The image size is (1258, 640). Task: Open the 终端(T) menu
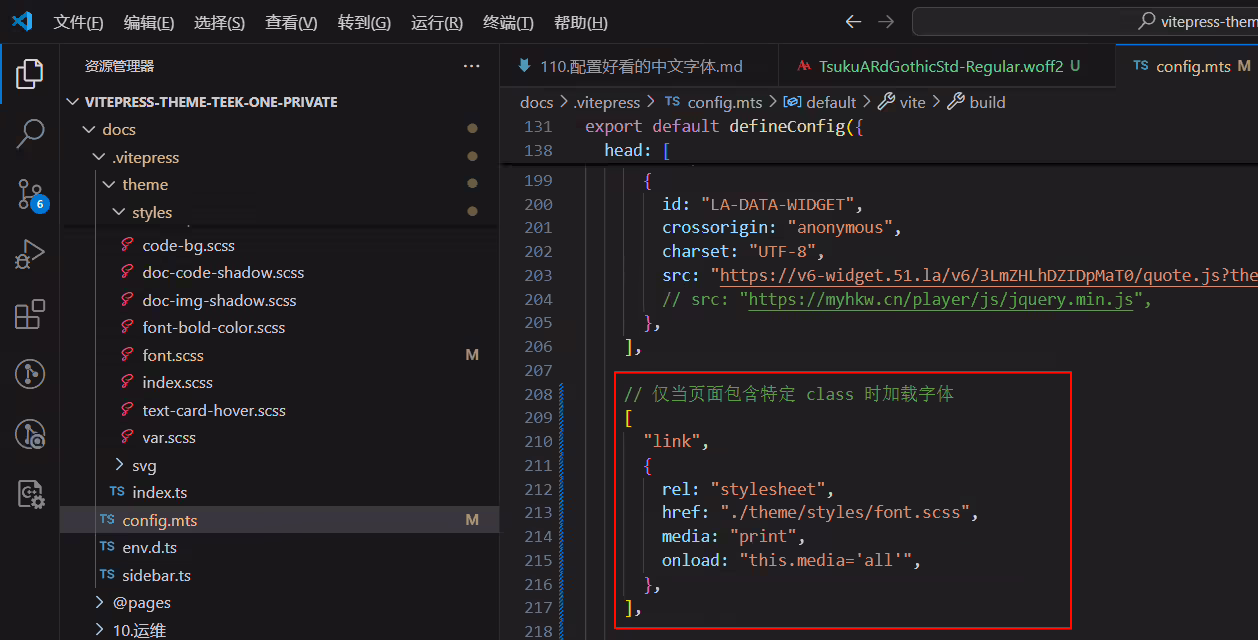(508, 23)
